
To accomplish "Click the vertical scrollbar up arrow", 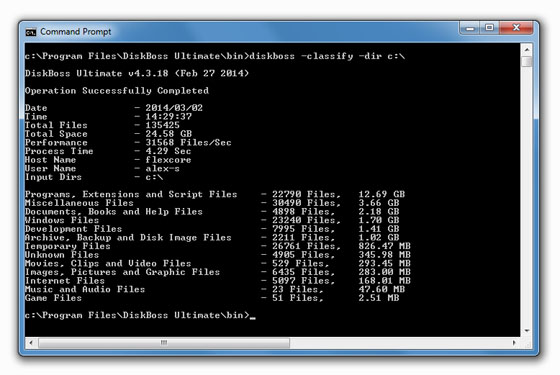I will [x=527, y=49].
